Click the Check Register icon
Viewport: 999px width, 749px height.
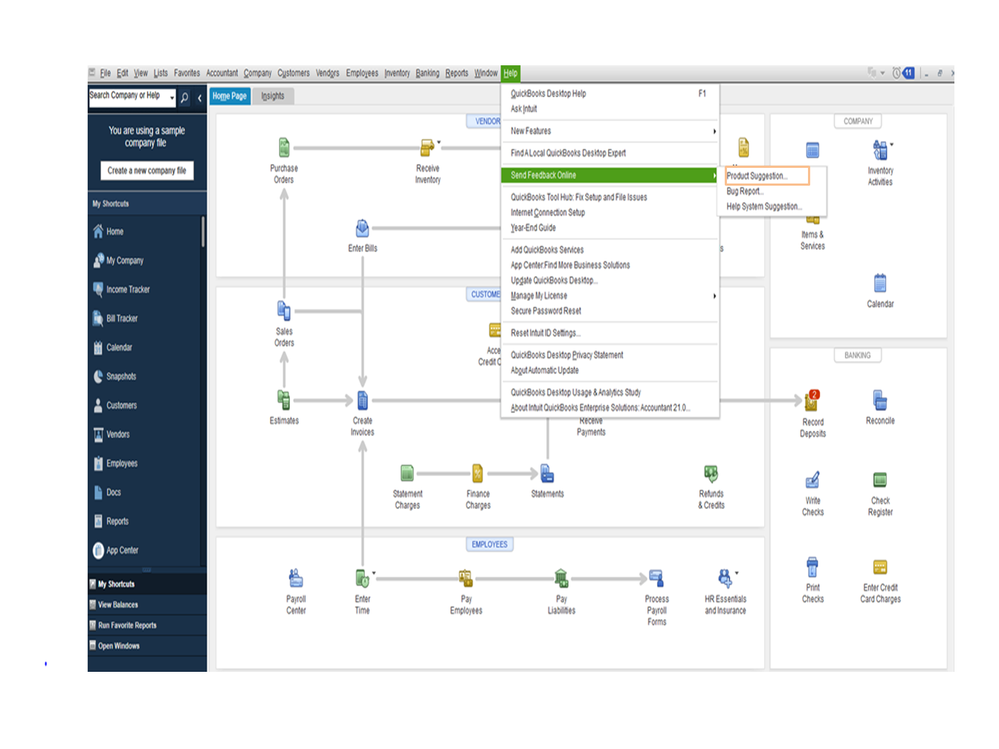click(x=880, y=480)
